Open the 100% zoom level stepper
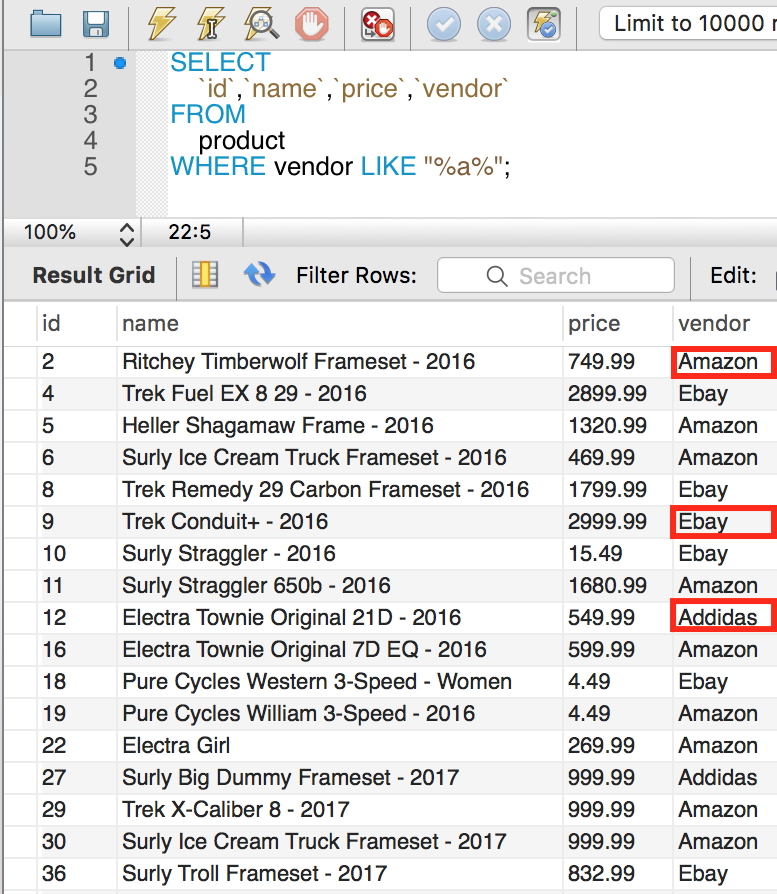The image size is (777, 894). [127, 233]
